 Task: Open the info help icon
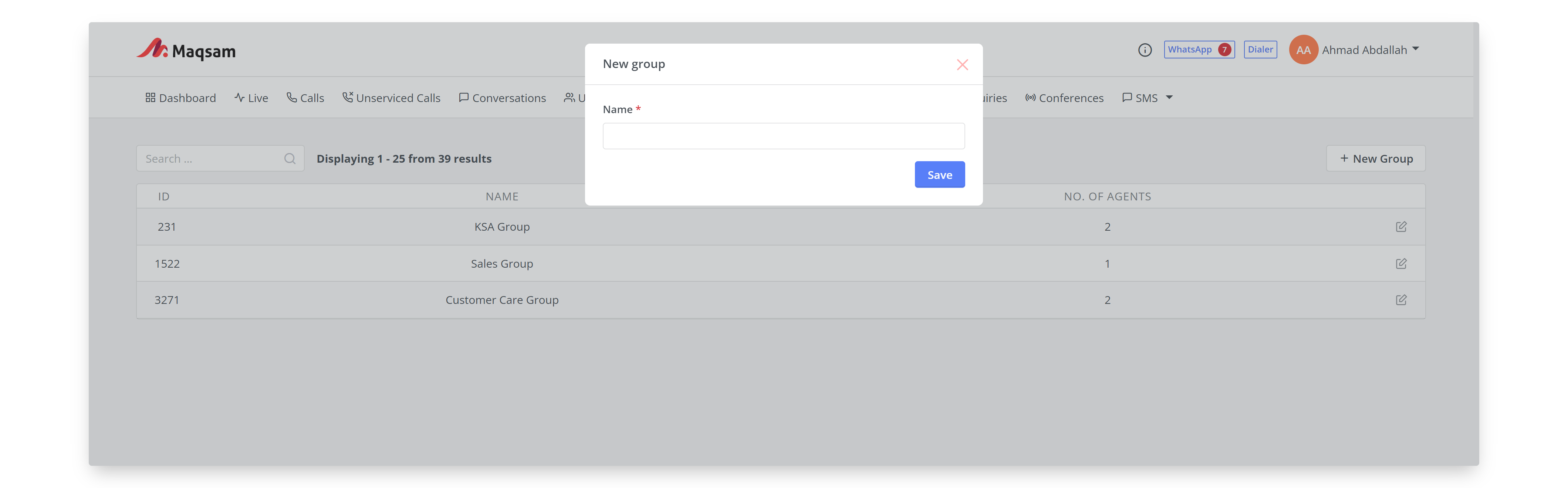[1144, 50]
